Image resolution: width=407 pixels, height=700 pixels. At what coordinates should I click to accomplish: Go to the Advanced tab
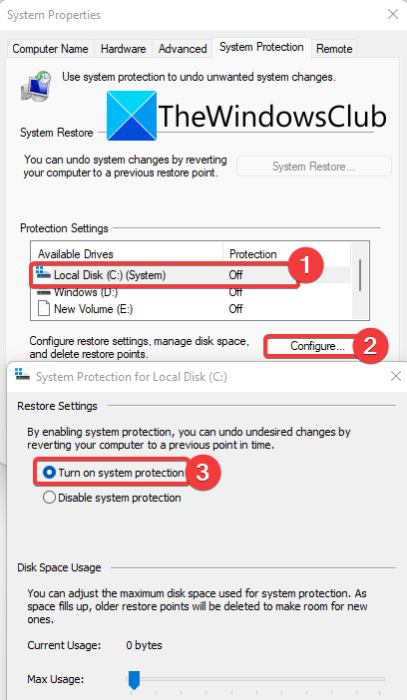click(x=183, y=49)
